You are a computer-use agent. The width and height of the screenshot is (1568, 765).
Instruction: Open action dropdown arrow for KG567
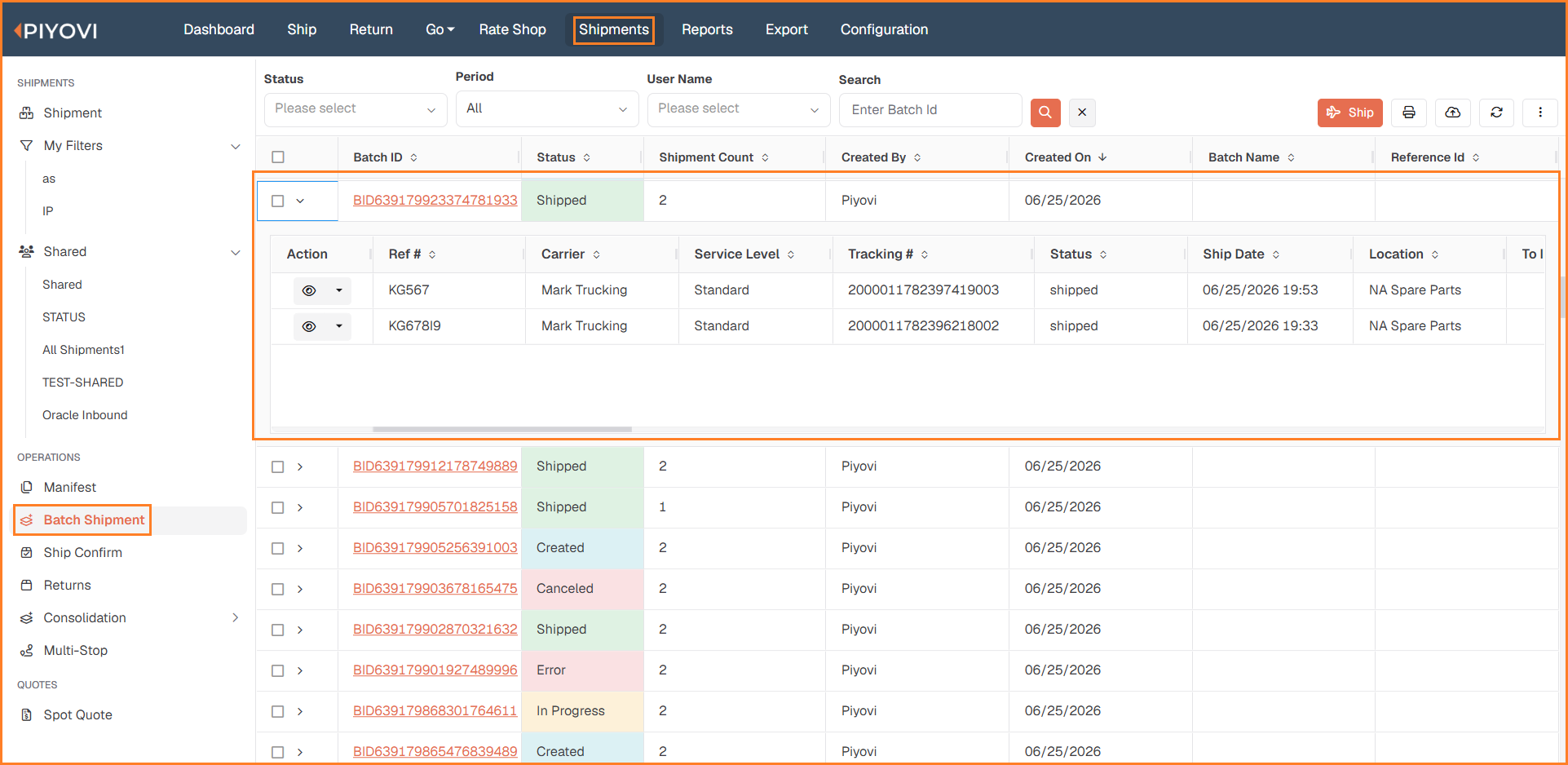click(339, 290)
